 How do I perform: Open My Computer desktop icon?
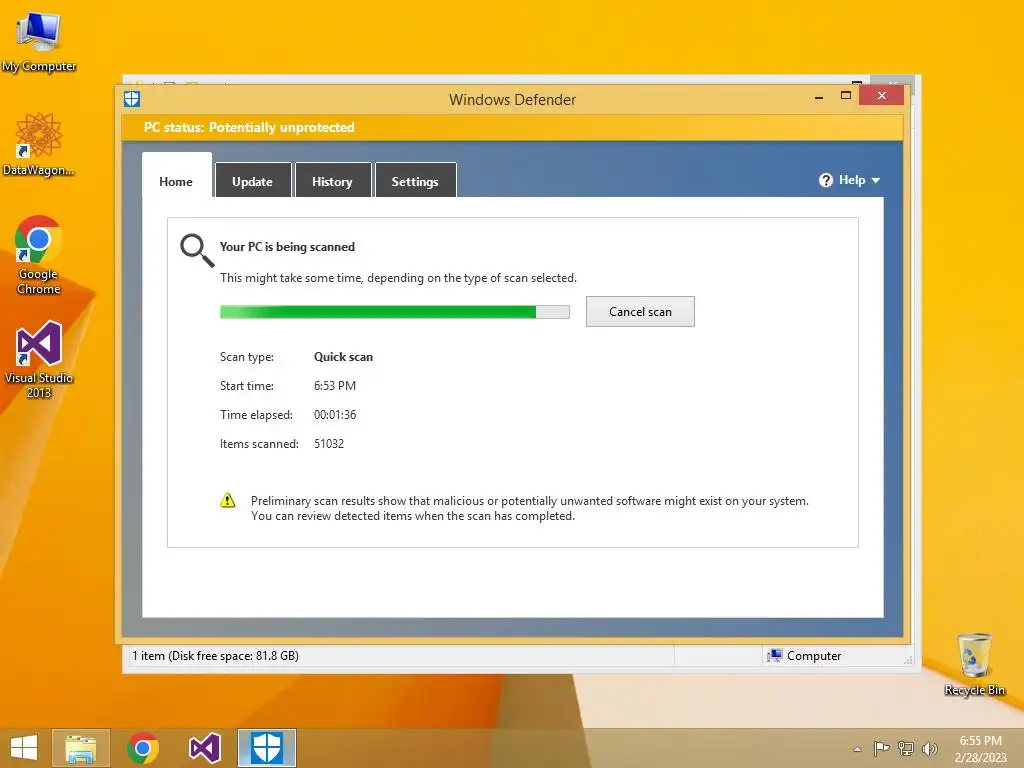click(39, 41)
